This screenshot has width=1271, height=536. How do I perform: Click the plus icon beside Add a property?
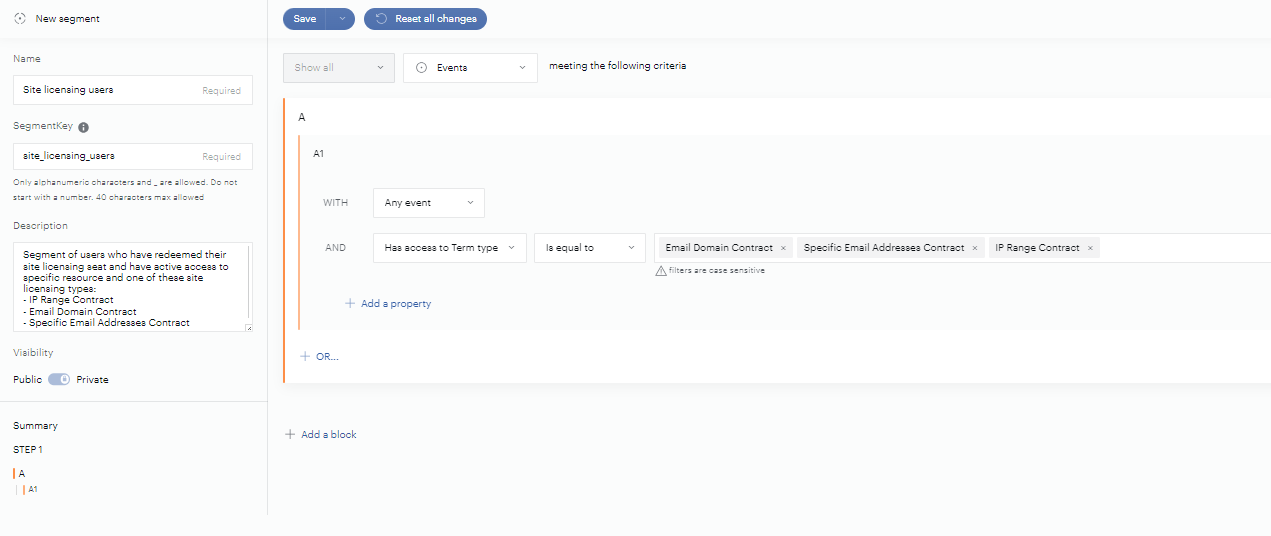click(350, 304)
